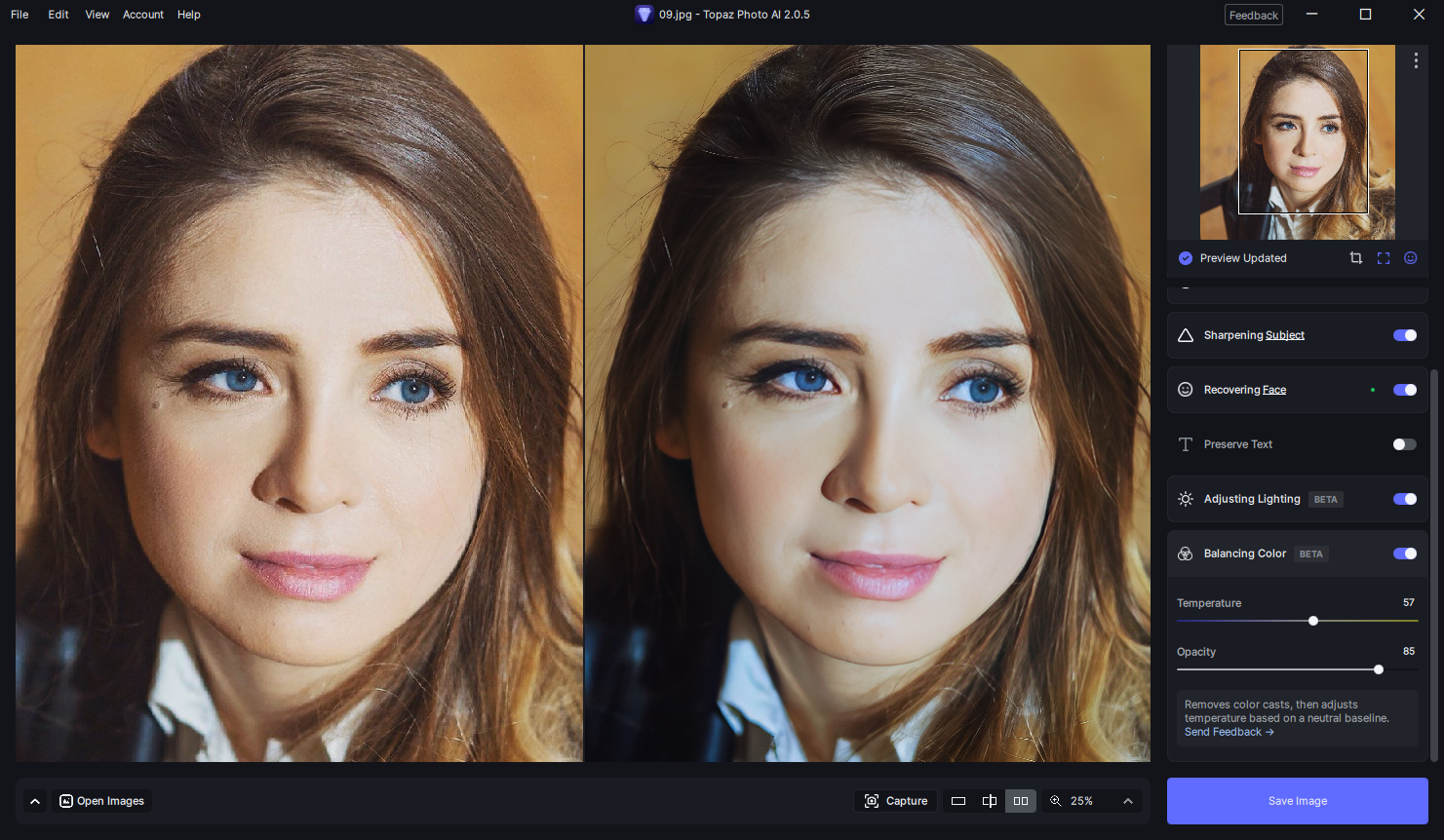Viewport: 1444px width, 840px height.
Task: Click the Temperature value 57
Action: (1409, 602)
